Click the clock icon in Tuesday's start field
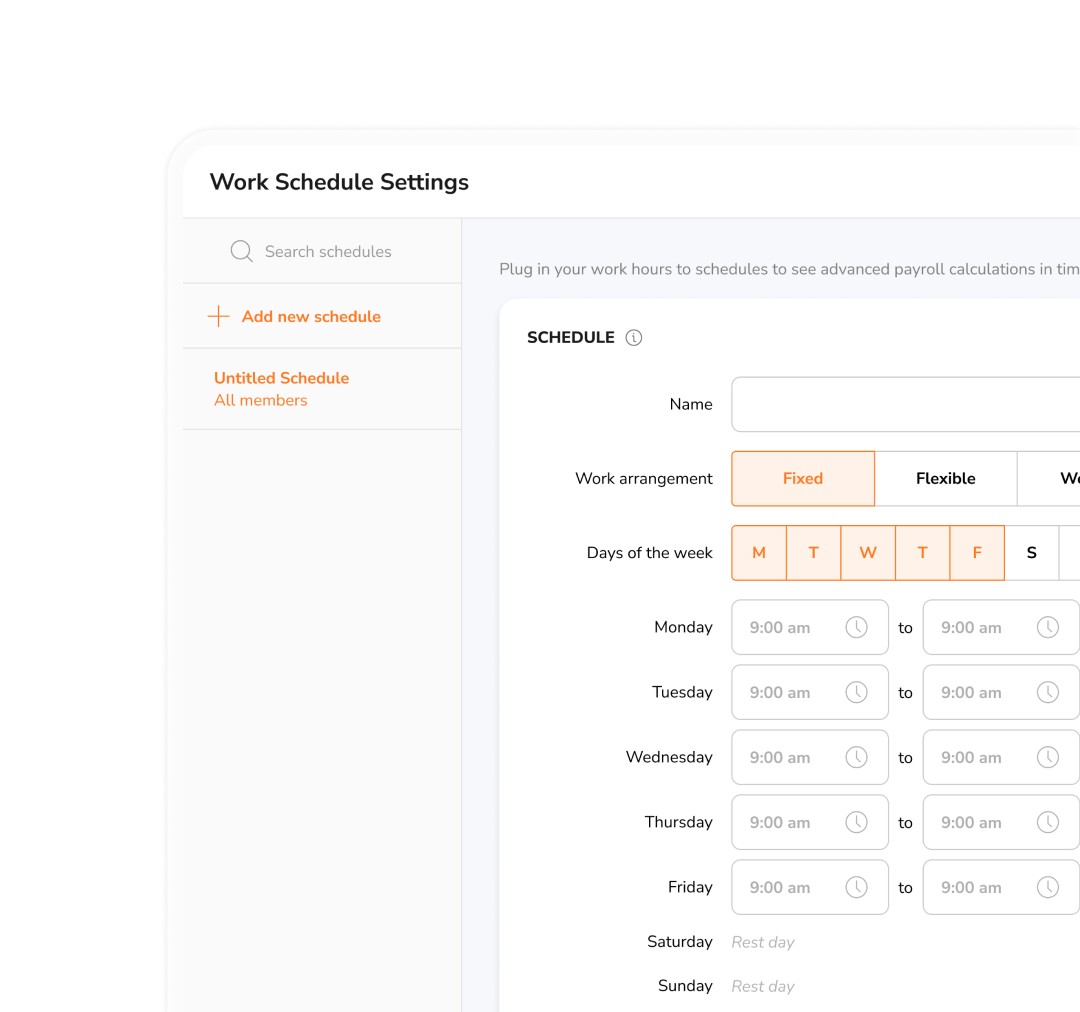The image size is (1080, 1012). tap(857, 692)
